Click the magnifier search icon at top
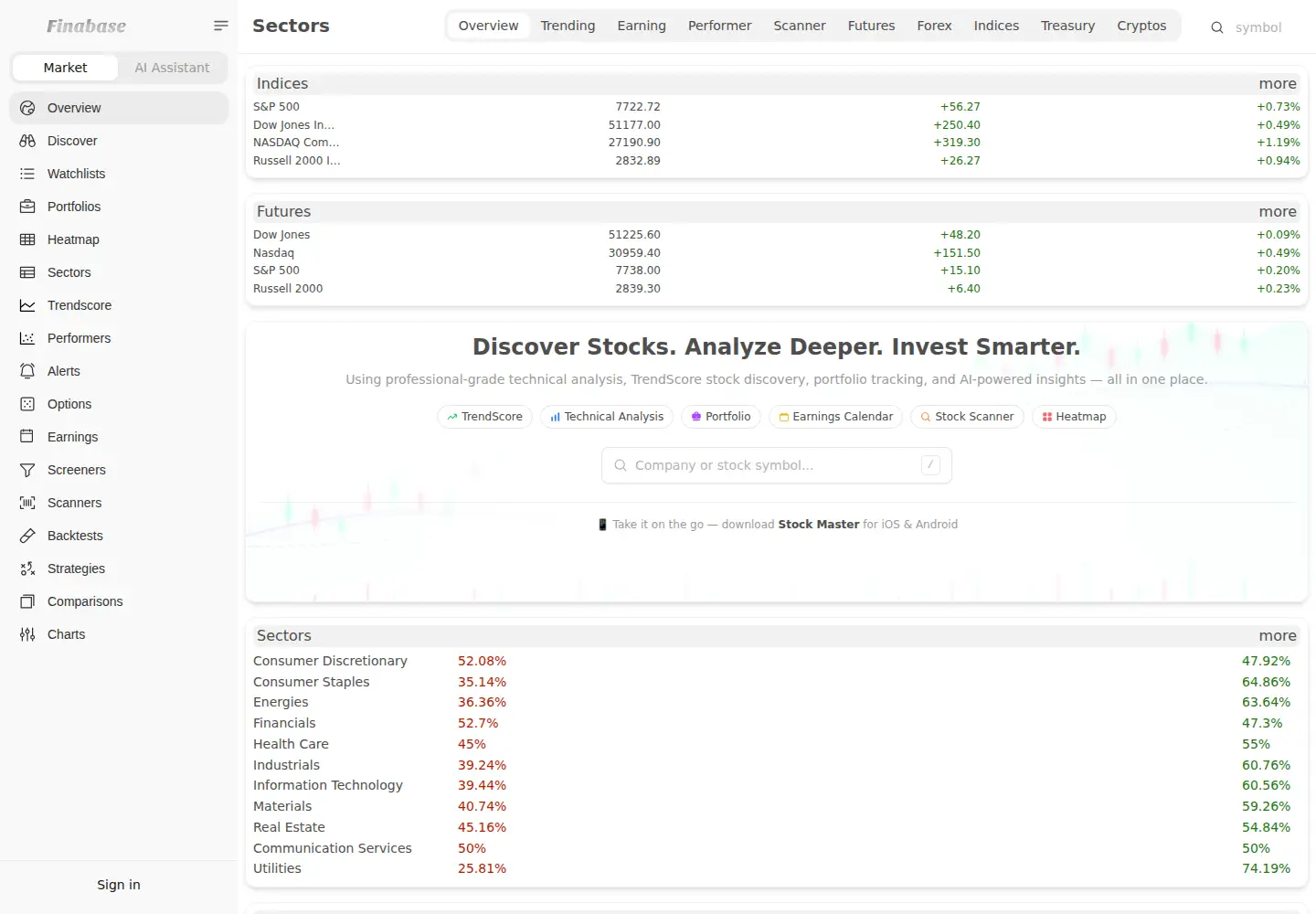The height and width of the screenshot is (914, 1316). (1217, 27)
